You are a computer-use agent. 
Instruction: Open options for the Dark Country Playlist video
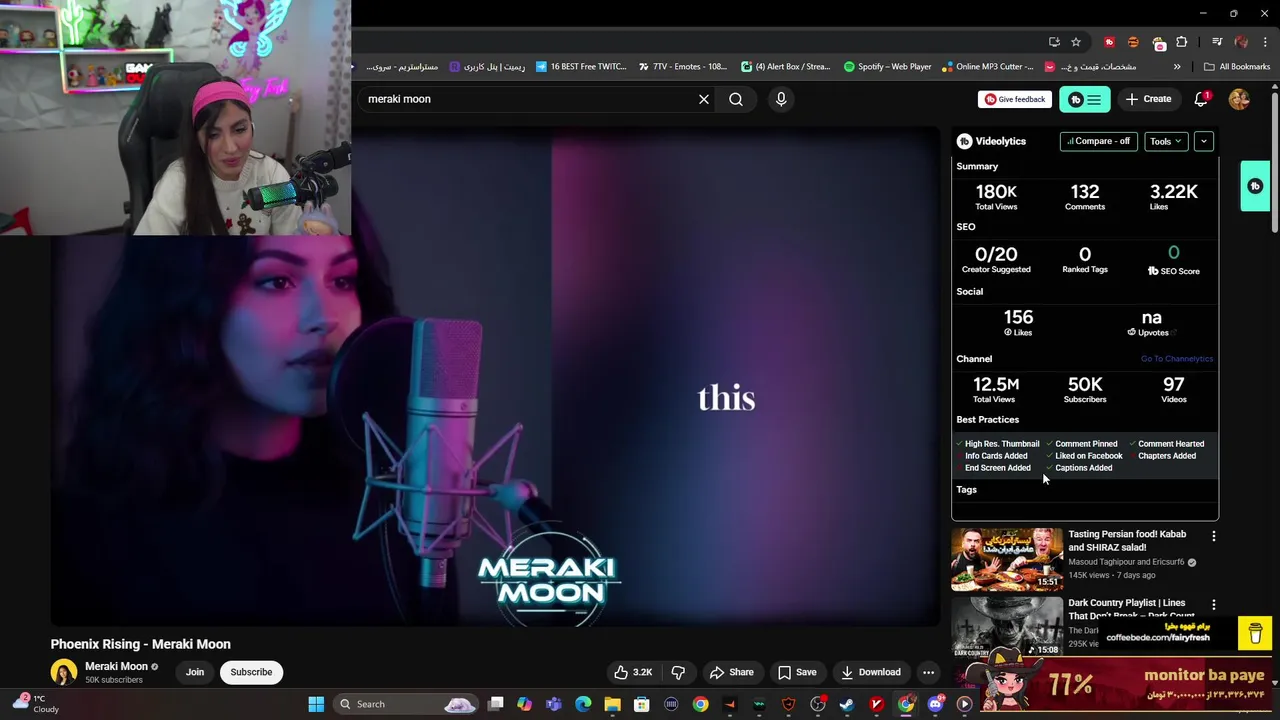tap(1213, 605)
